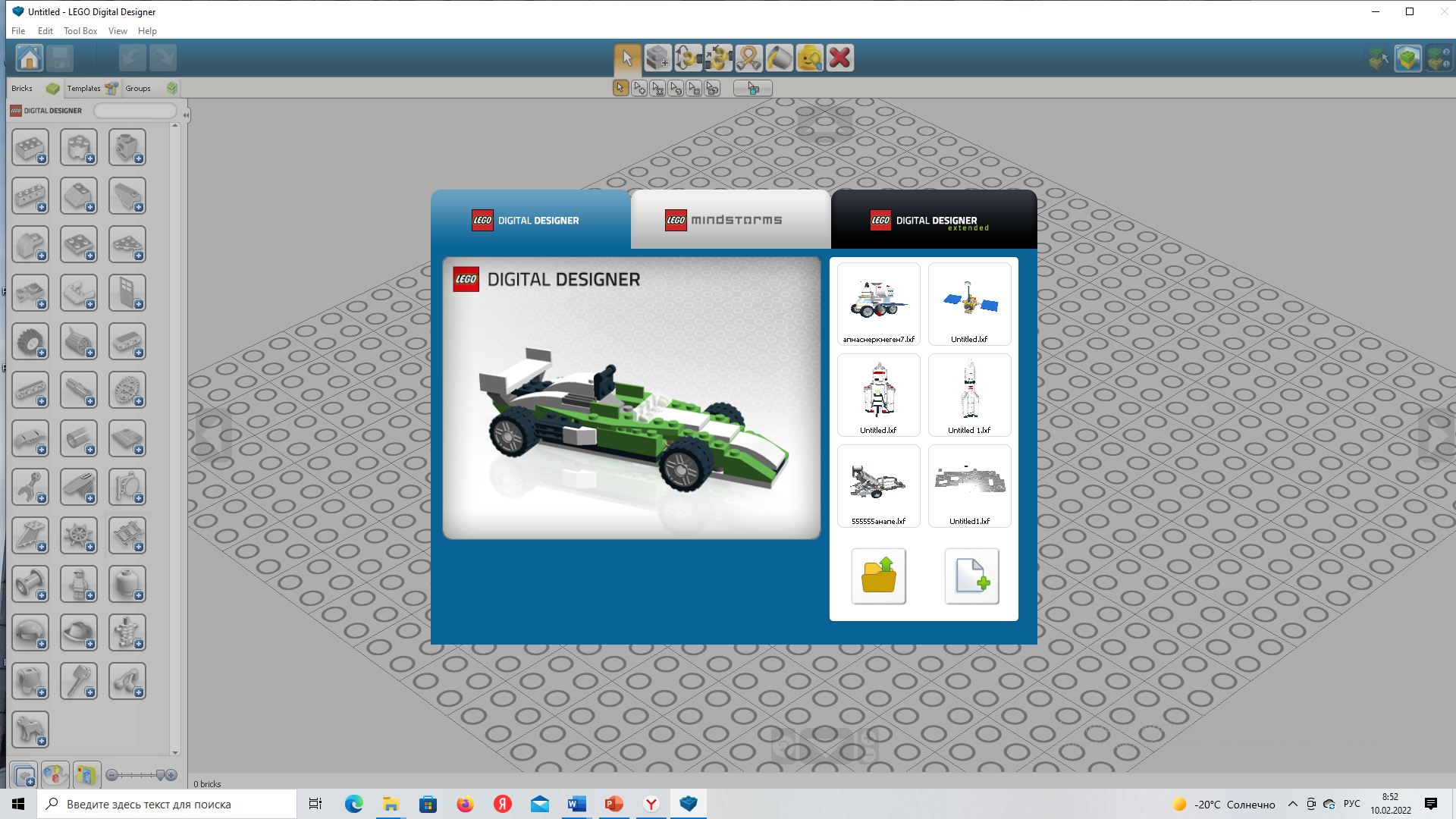
Task: Toggle filter bricks by color palette
Action: point(55,775)
